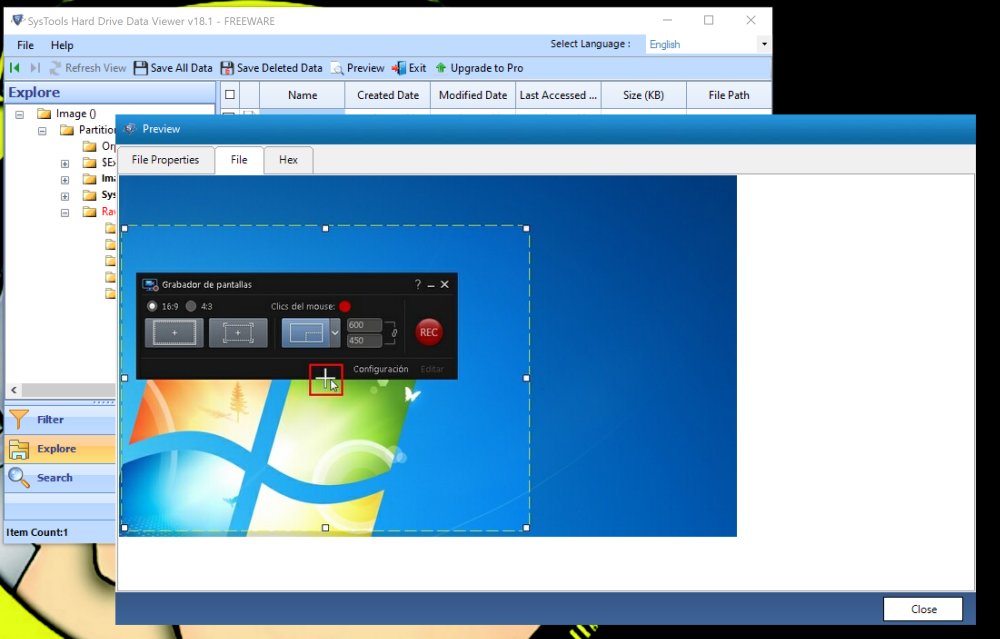
Task: Open the Filter panel with the funnel icon
Action: click(61, 420)
